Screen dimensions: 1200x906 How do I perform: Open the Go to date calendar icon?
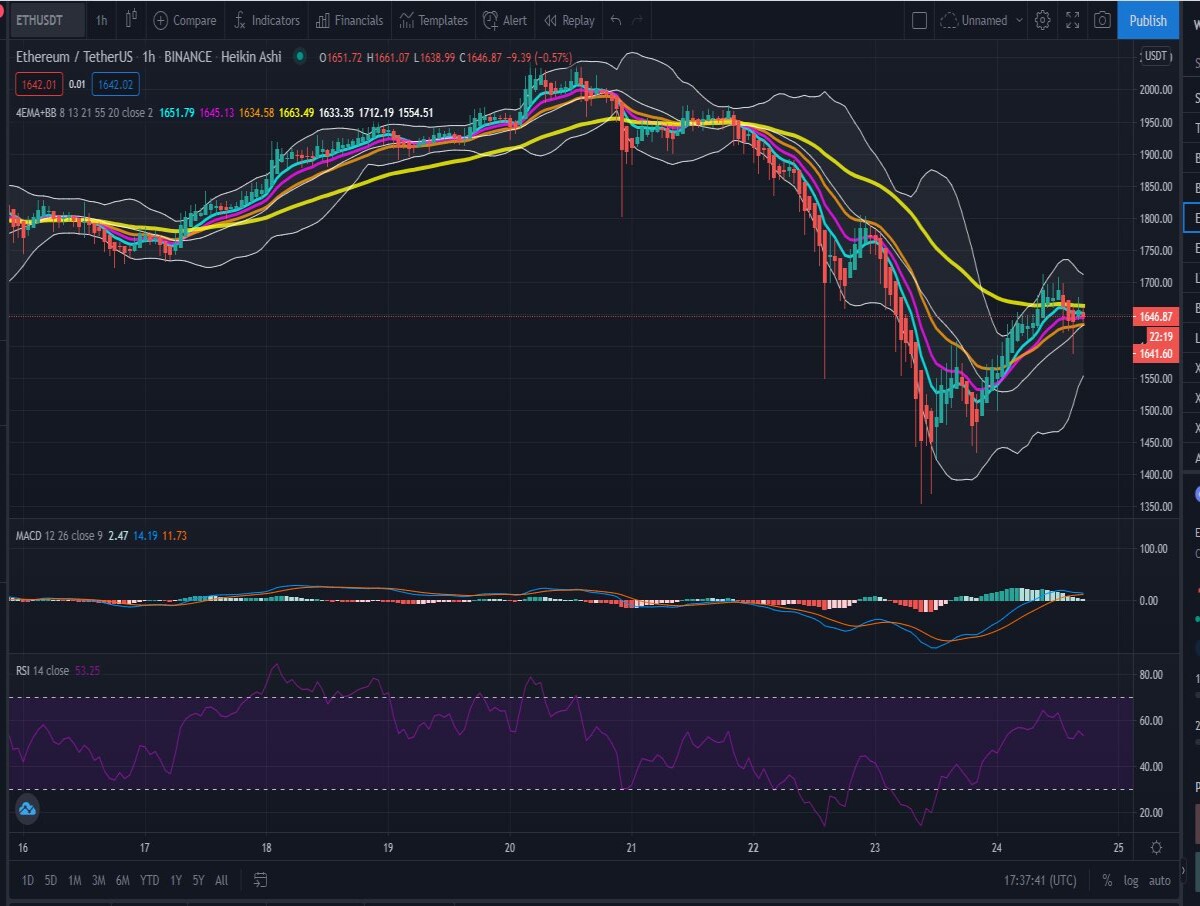pos(261,880)
